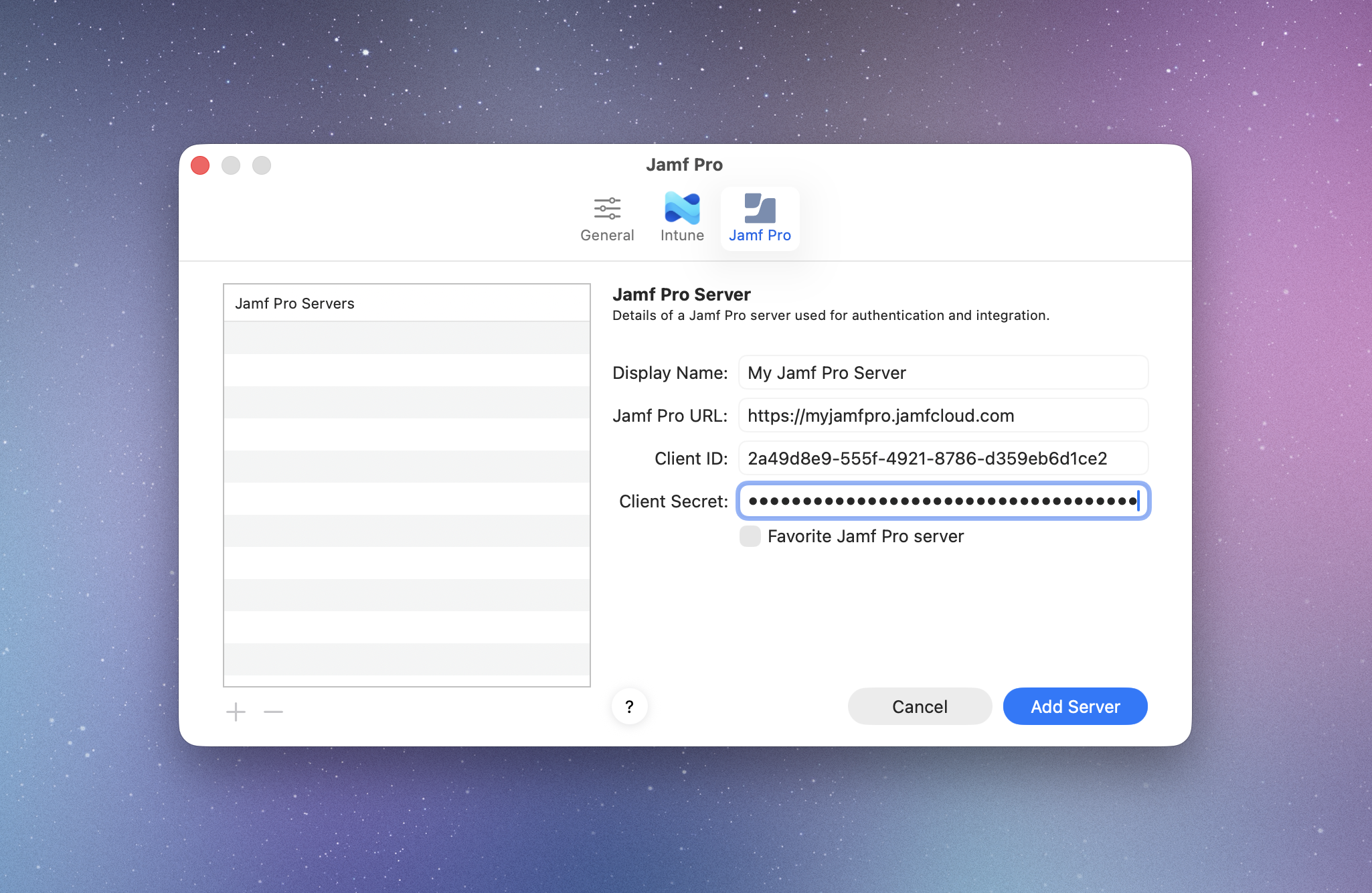
Task: Click the Add Server button
Action: point(1075,706)
